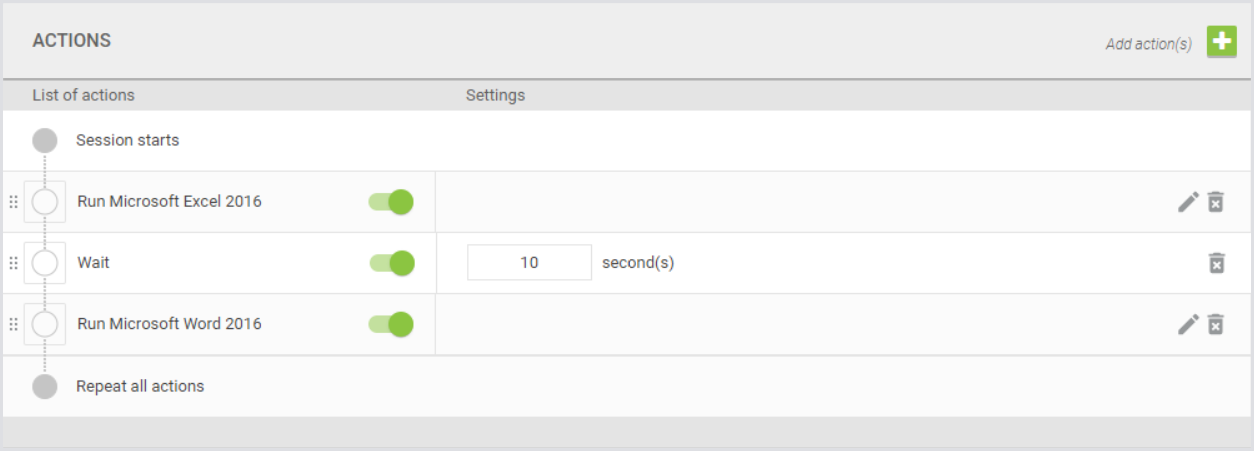
Task: Click the Wait seconds input field
Action: [529, 263]
